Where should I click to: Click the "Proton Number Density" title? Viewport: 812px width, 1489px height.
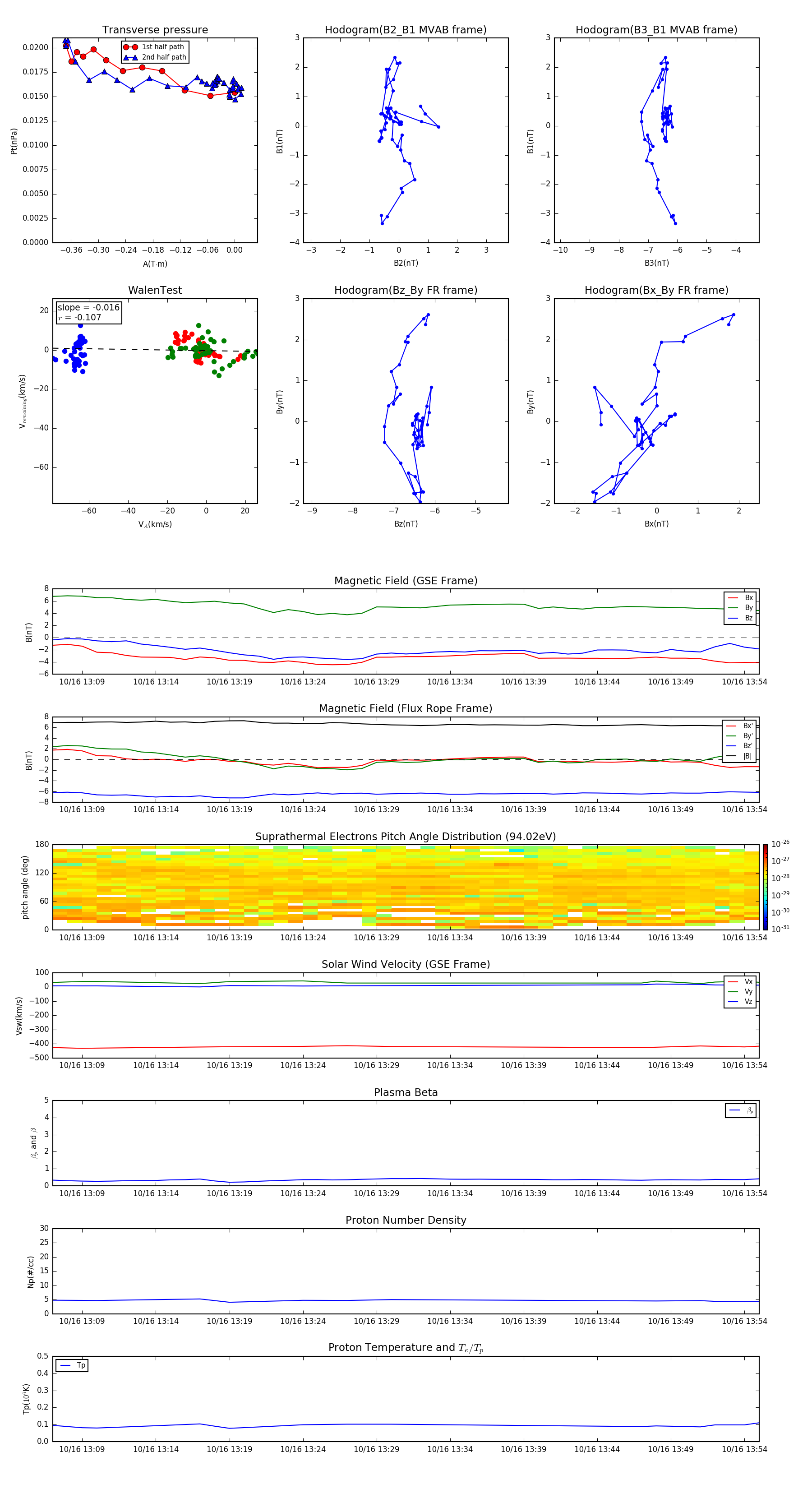pos(406,1221)
